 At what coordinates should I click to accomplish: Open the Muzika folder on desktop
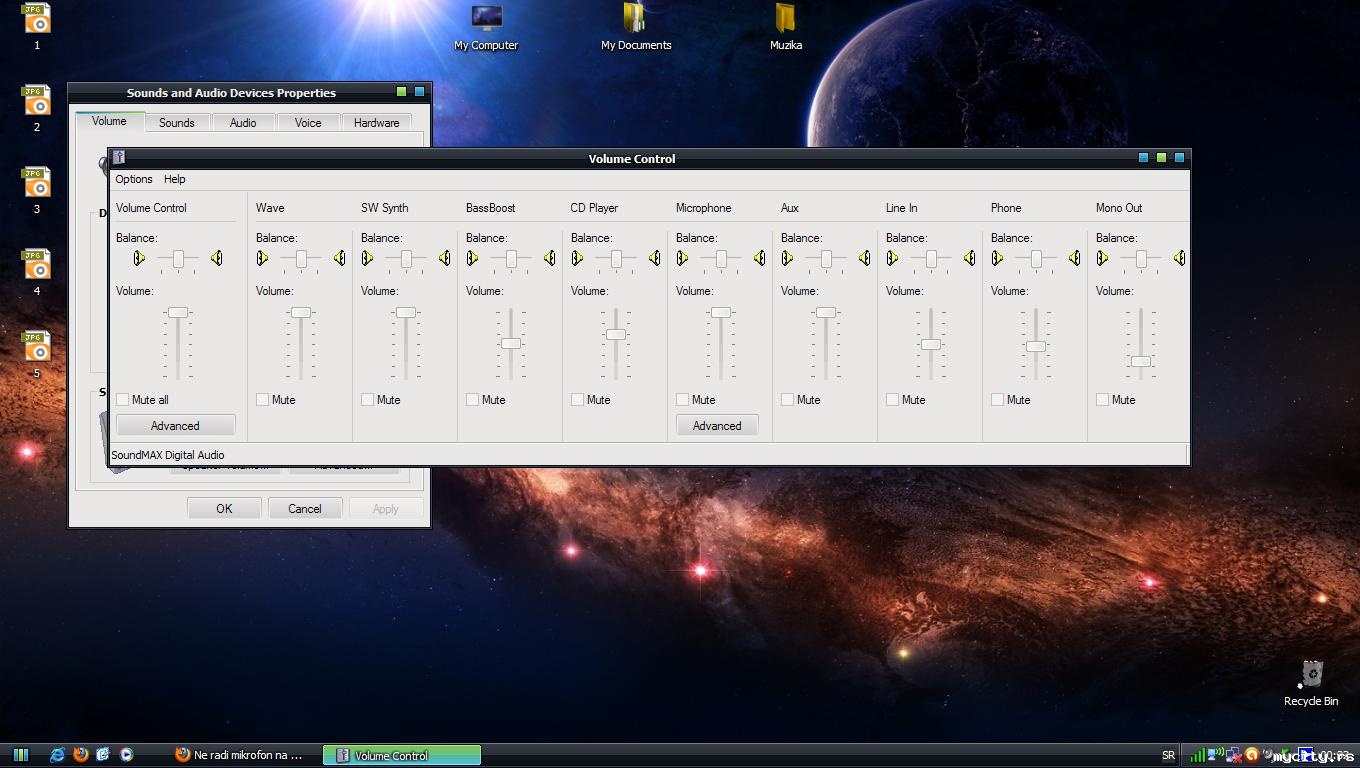pos(785,20)
